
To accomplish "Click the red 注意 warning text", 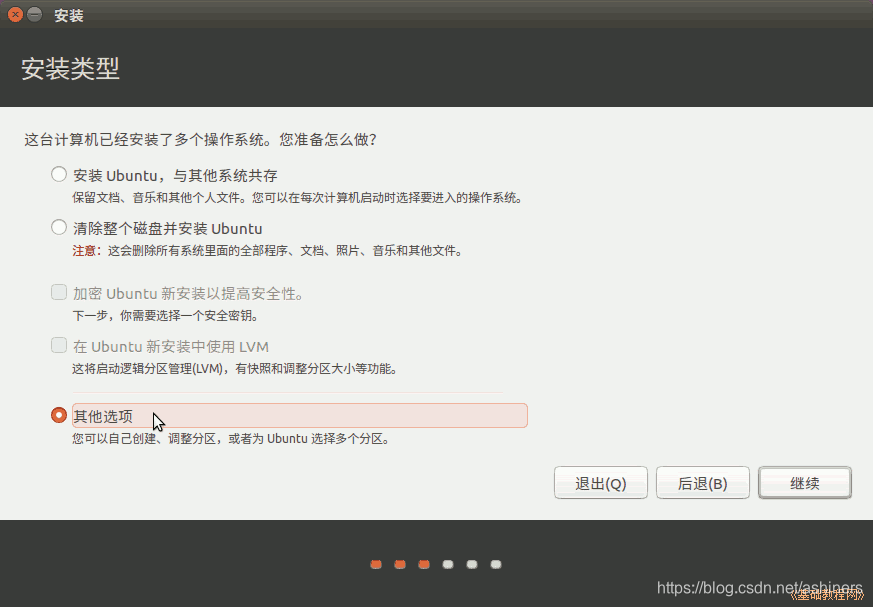I will point(85,251).
